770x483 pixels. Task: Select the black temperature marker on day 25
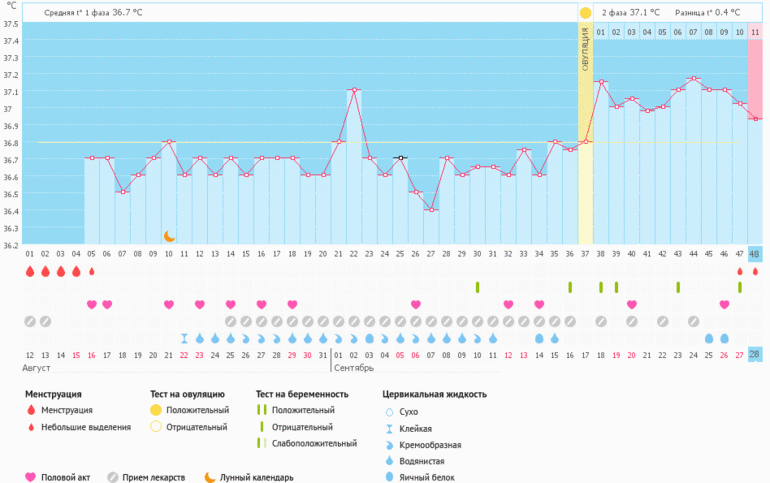[401, 158]
